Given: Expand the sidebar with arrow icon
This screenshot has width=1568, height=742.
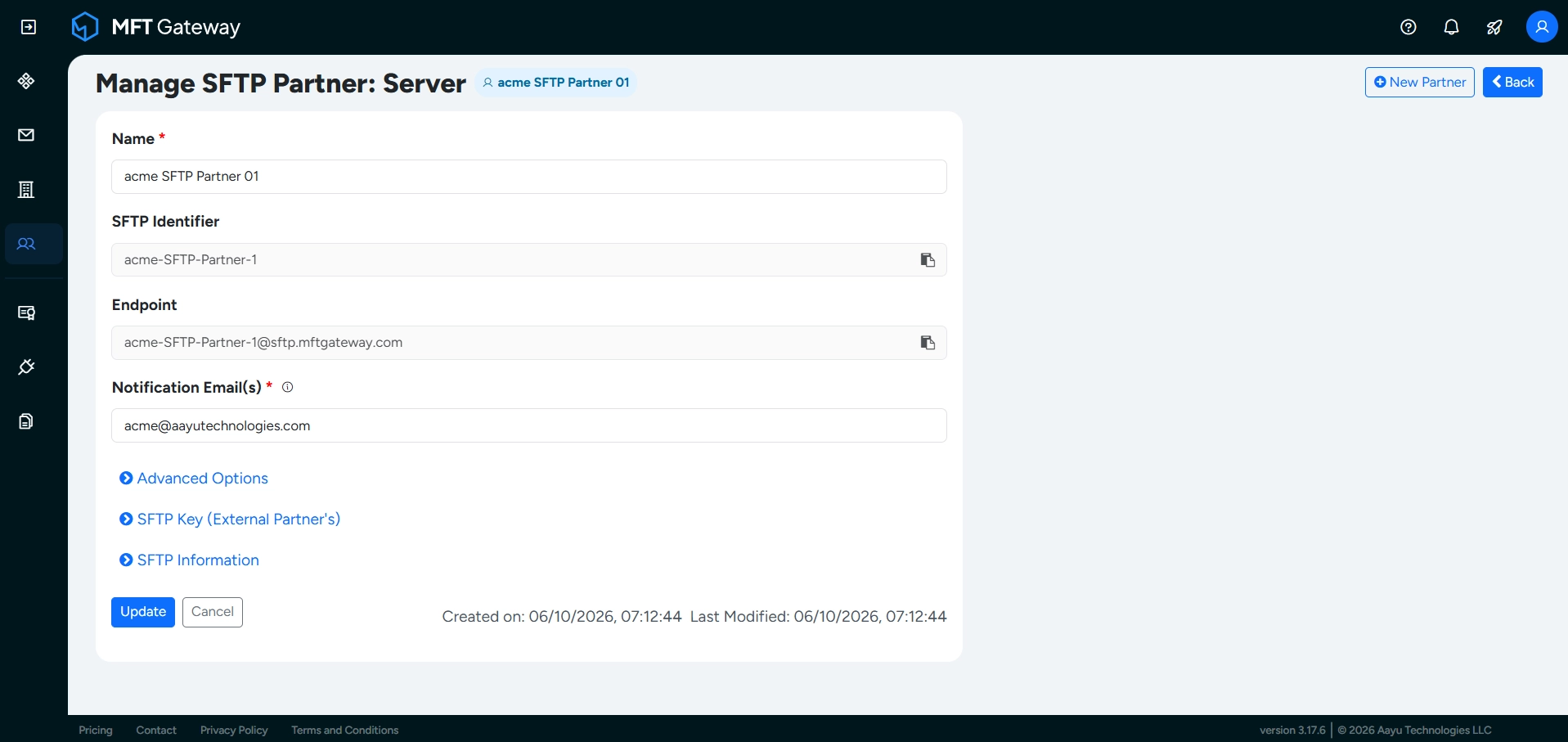Looking at the screenshot, I should click(x=28, y=27).
